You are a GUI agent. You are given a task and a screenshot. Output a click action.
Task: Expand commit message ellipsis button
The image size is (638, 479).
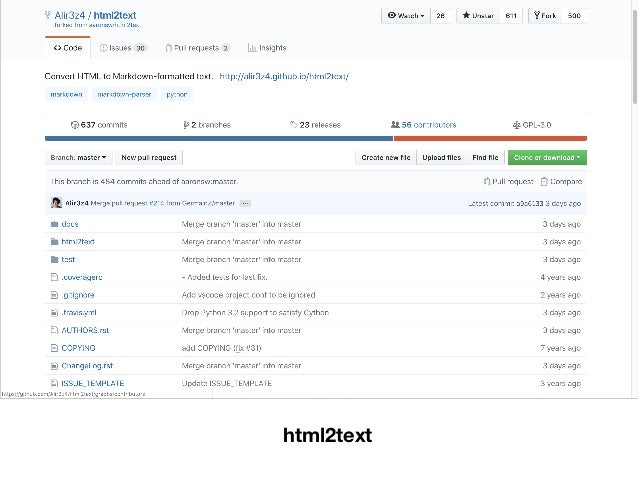pos(245,203)
